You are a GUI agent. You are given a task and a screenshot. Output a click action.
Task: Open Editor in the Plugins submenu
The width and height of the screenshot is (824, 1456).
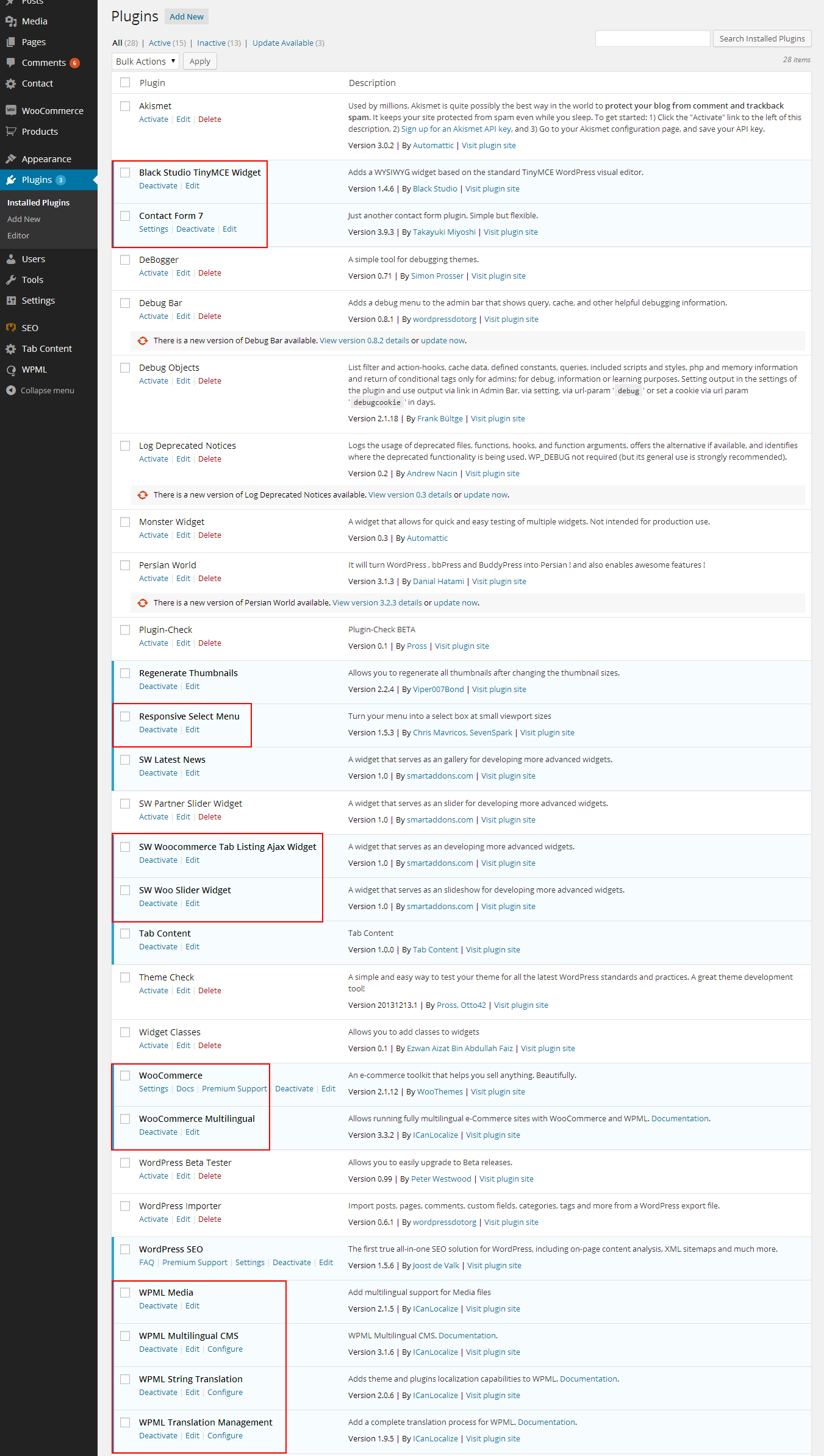[x=18, y=235]
